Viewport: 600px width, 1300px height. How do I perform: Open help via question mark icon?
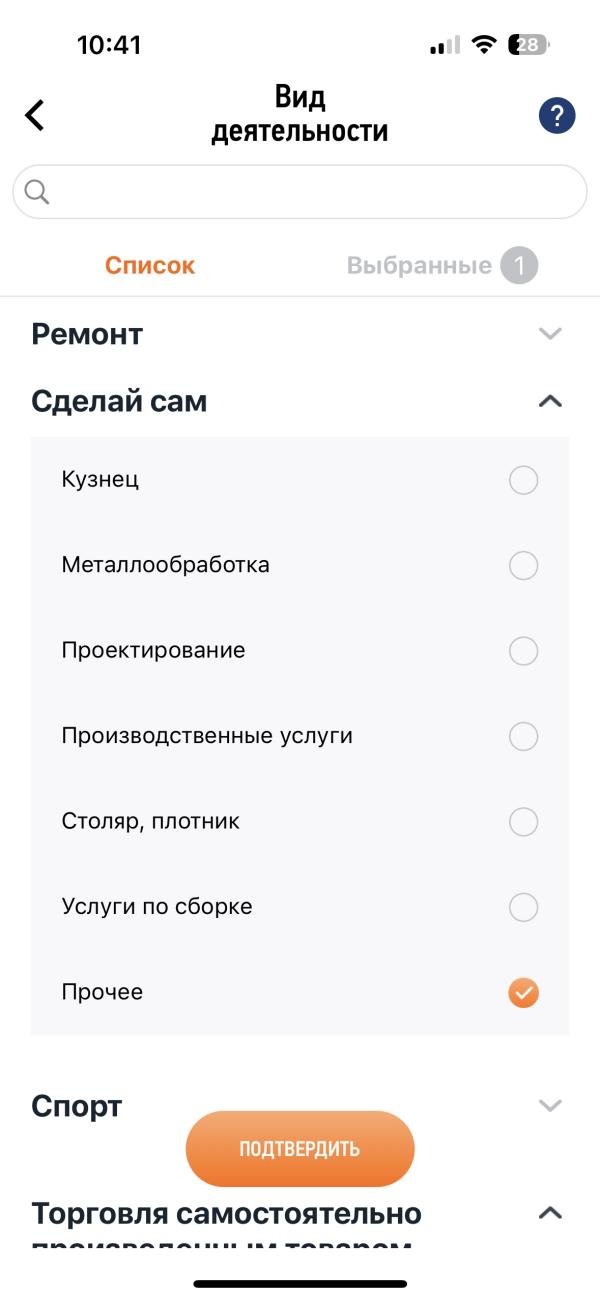[557, 115]
